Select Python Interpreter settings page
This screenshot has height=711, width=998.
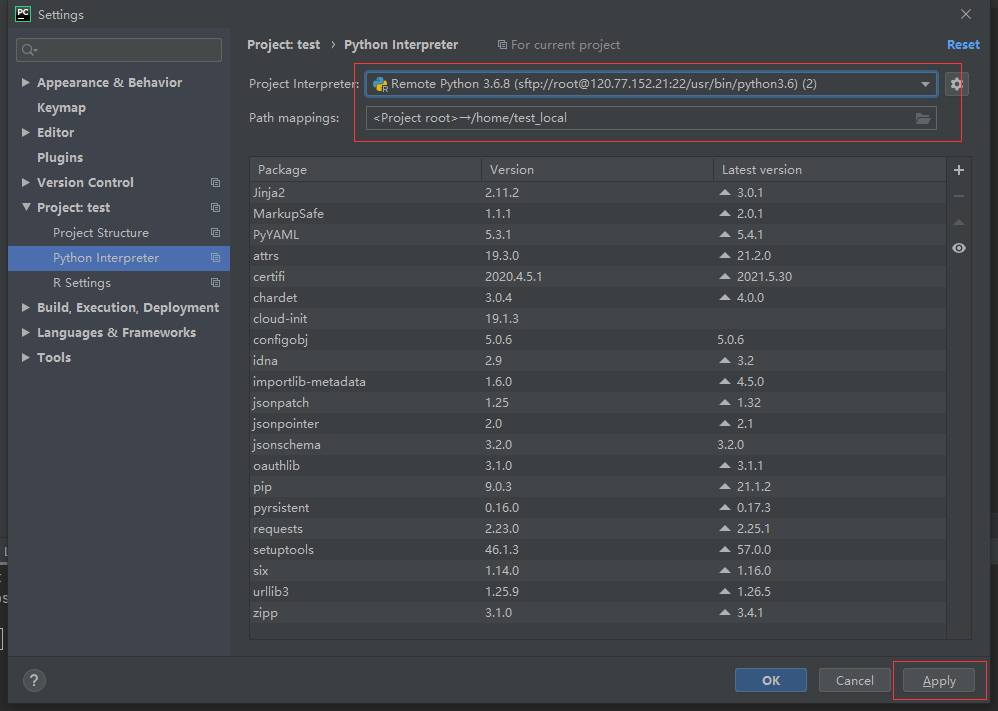point(106,258)
